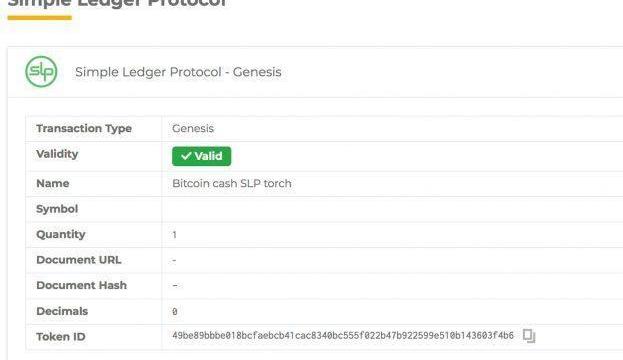Click the Document Hash label
Viewport: 623px width, 360px height.
[81, 285]
